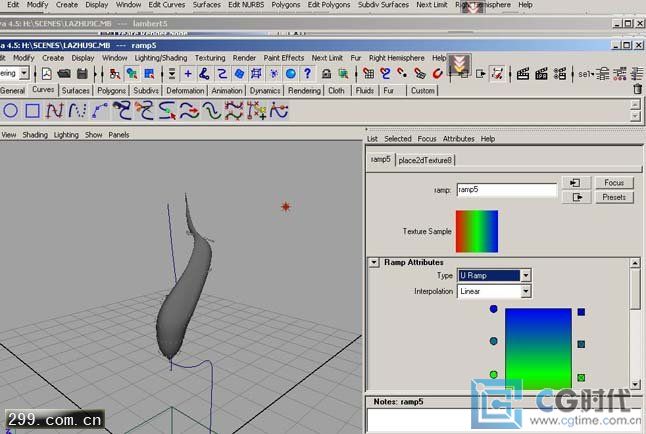
Task: Click the go to output connection button
Action: point(576,197)
